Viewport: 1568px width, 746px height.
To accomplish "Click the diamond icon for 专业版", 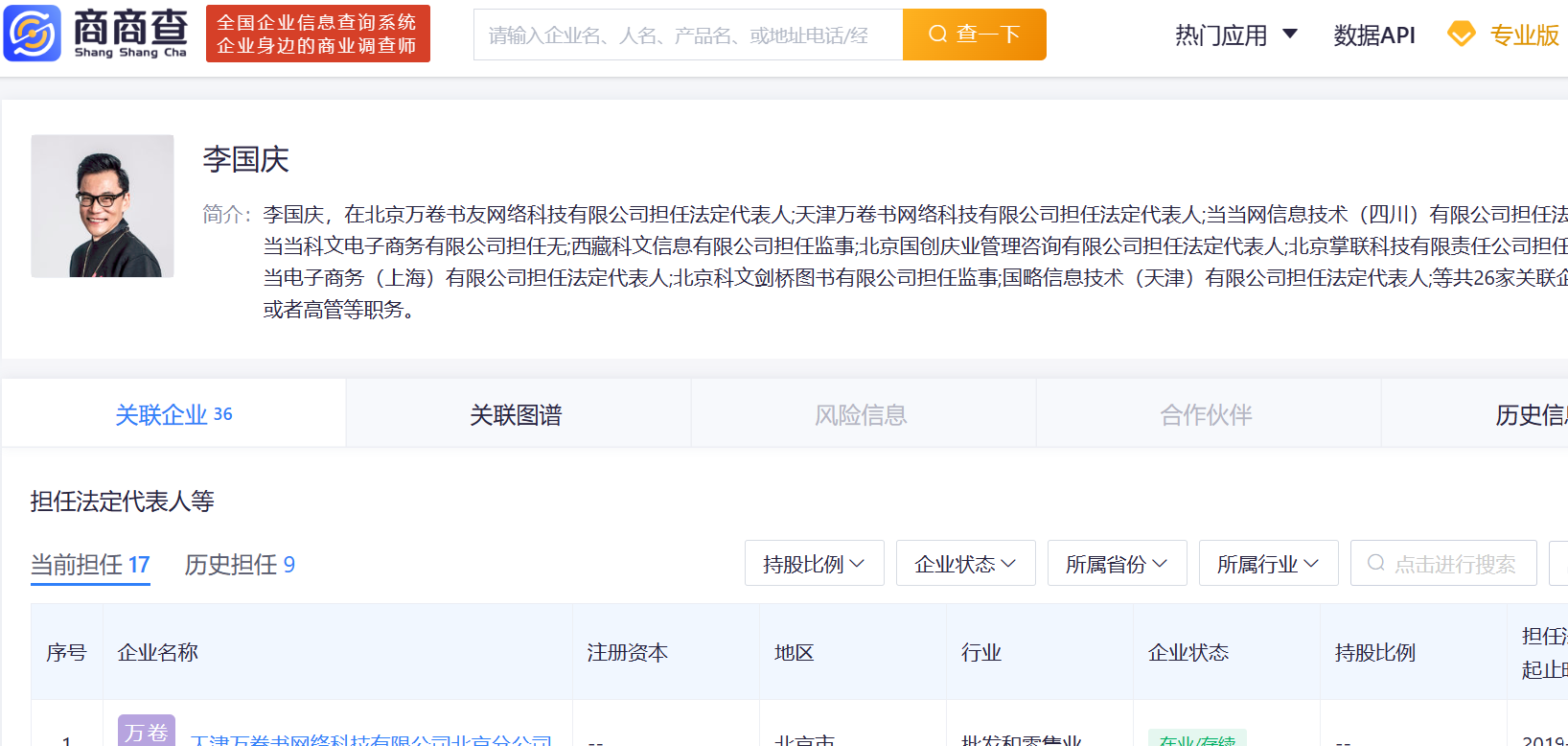I will click(x=1461, y=35).
